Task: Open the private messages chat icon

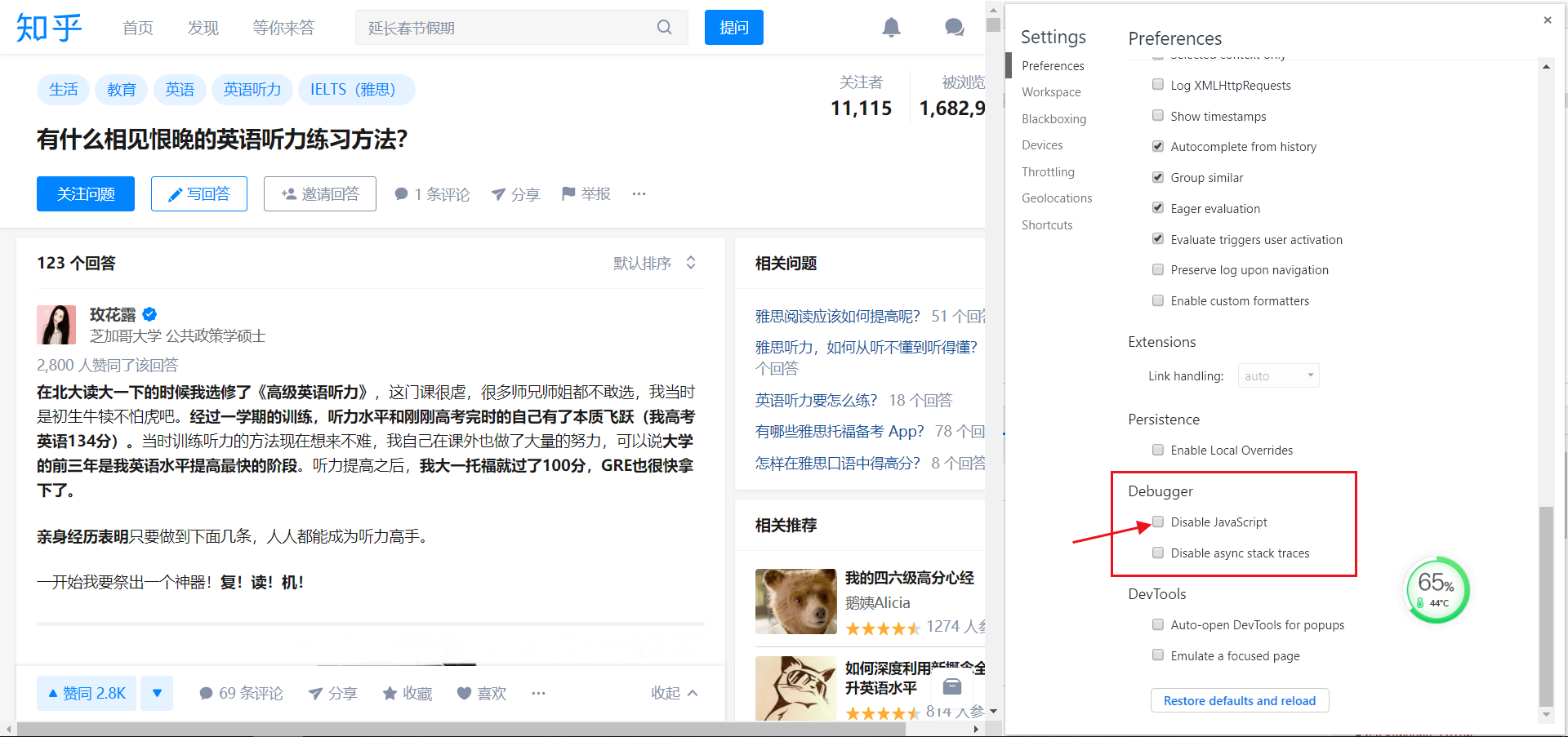Action: pos(954,27)
